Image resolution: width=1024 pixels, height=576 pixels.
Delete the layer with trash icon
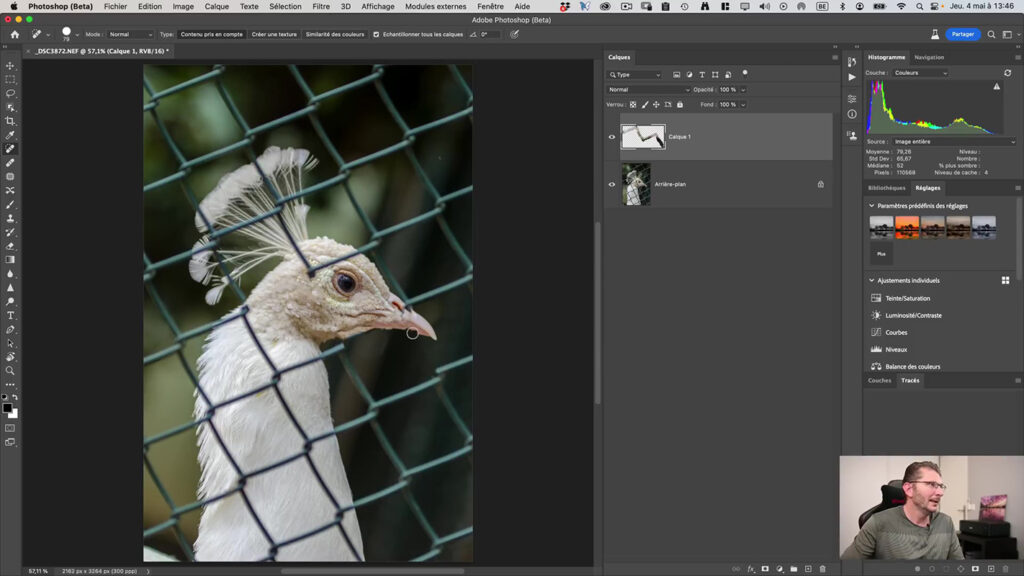tap(822, 569)
